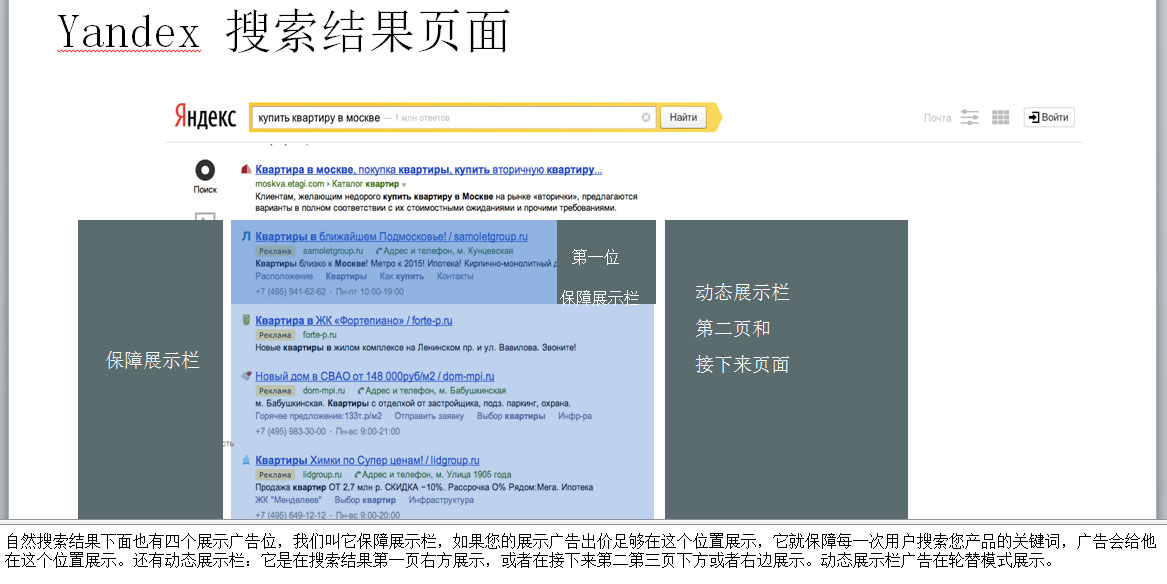
Task: Open the ad Новый дом в СВАО
Action: [x=374, y=376]
